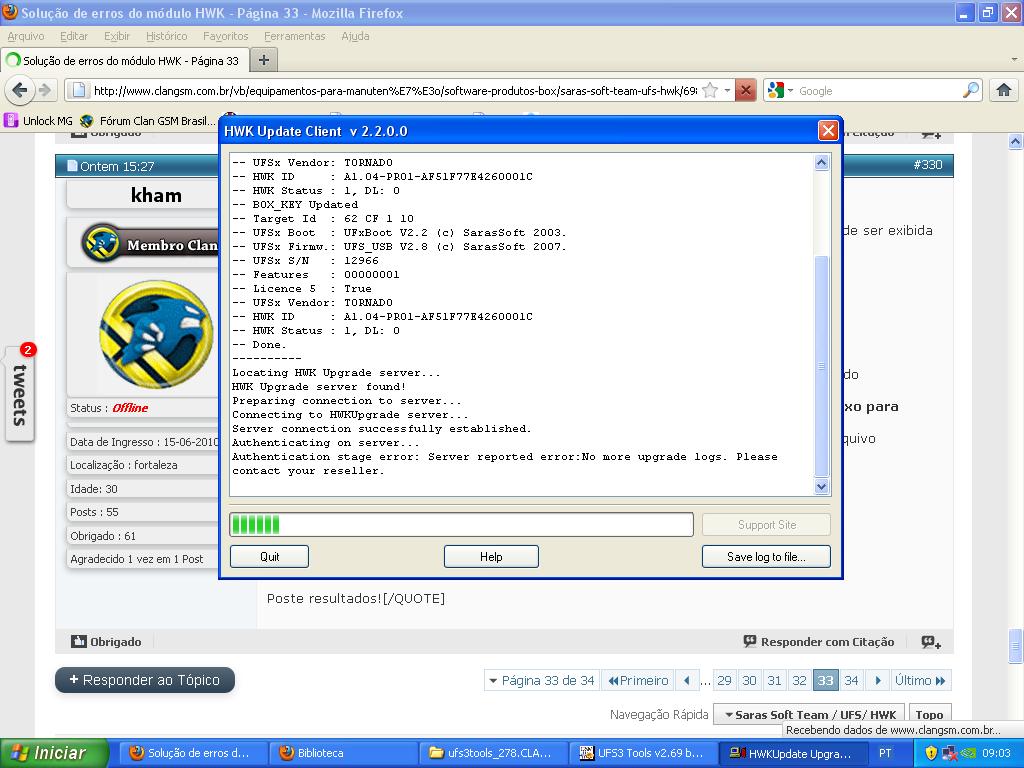
Task: Expand the Página 33 de 34 dropdown
Action: point(541,680)
